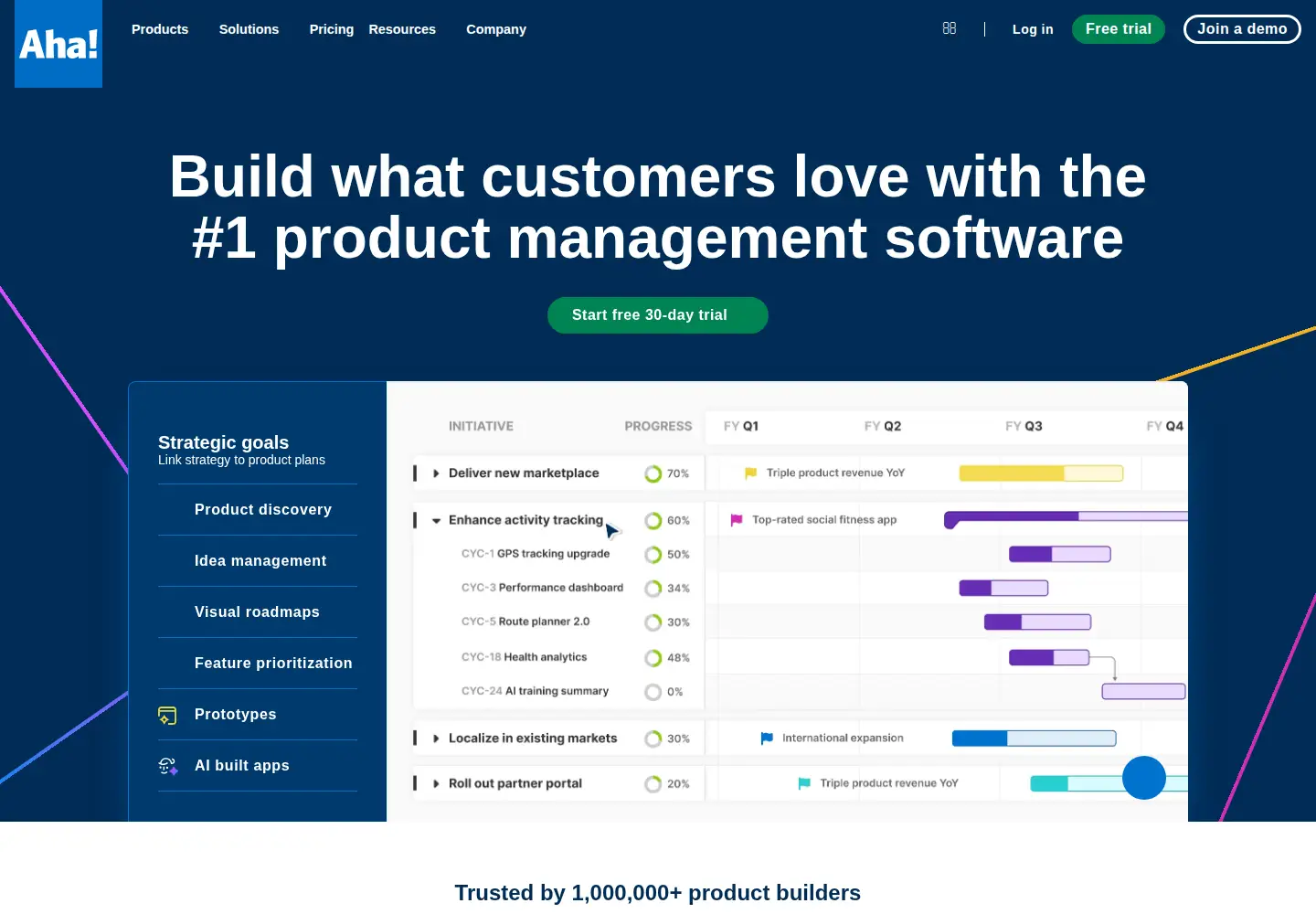Click the 0% progress ring for AI training summary
This screenshot has height=914, width=1316.
tap(653, 692)
